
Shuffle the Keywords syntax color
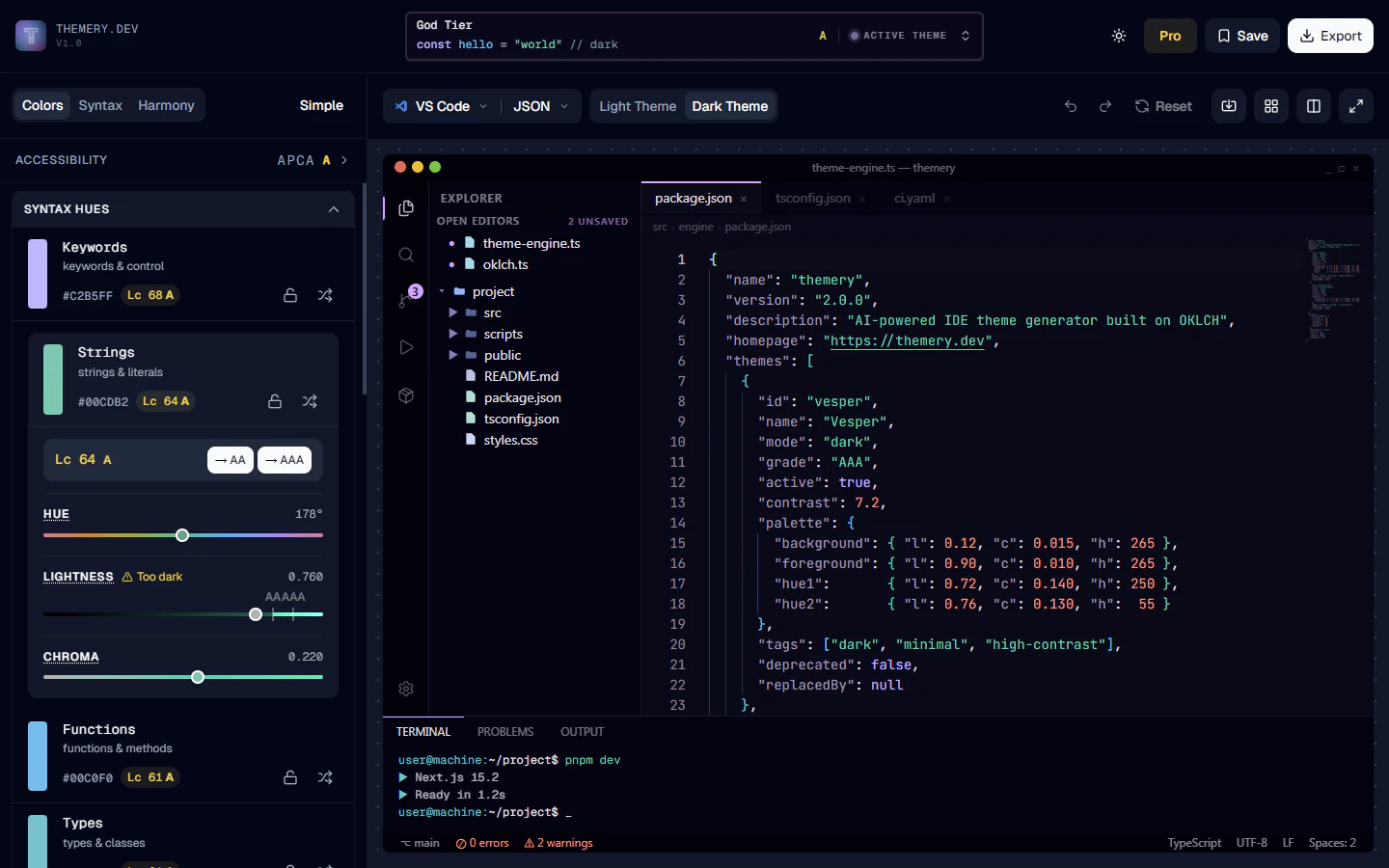point(325,295)
